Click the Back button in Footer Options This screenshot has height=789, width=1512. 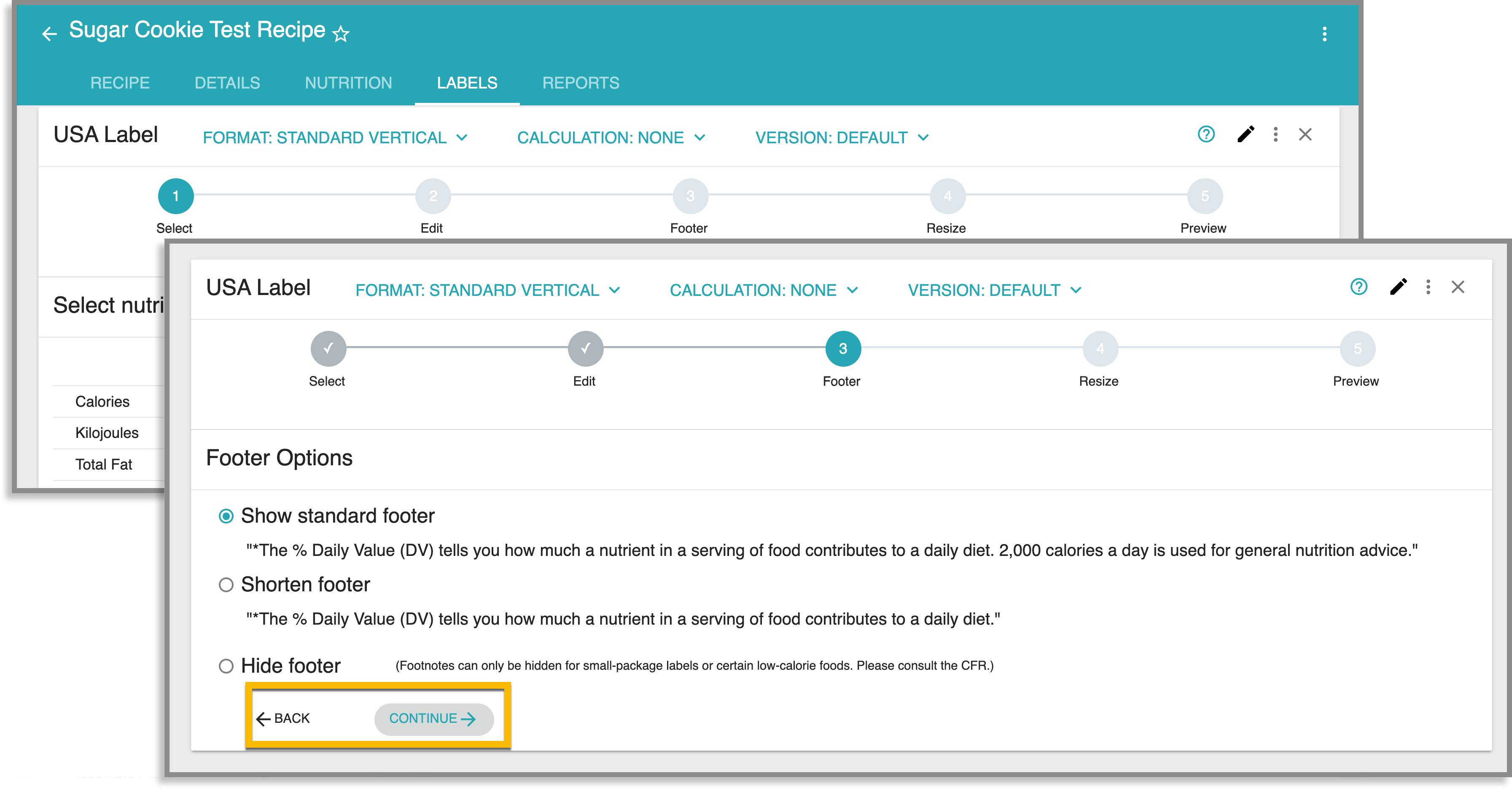[x=283, y=719]
